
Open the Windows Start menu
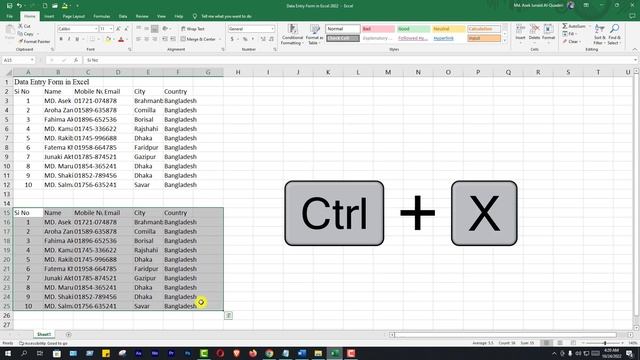pyautogui.click(x=7, y=353)
